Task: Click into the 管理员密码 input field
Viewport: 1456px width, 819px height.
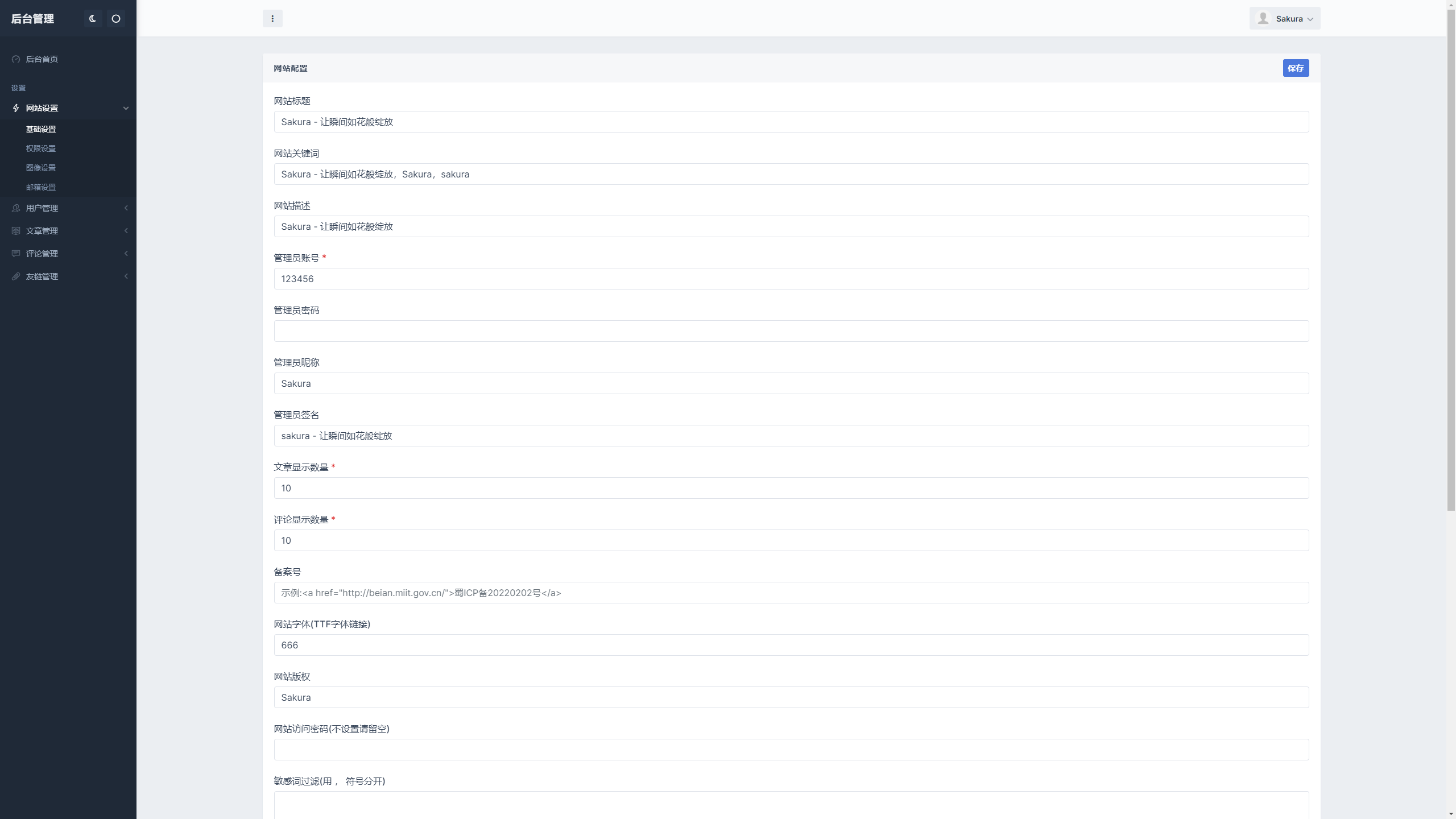Action: [791, 331]
